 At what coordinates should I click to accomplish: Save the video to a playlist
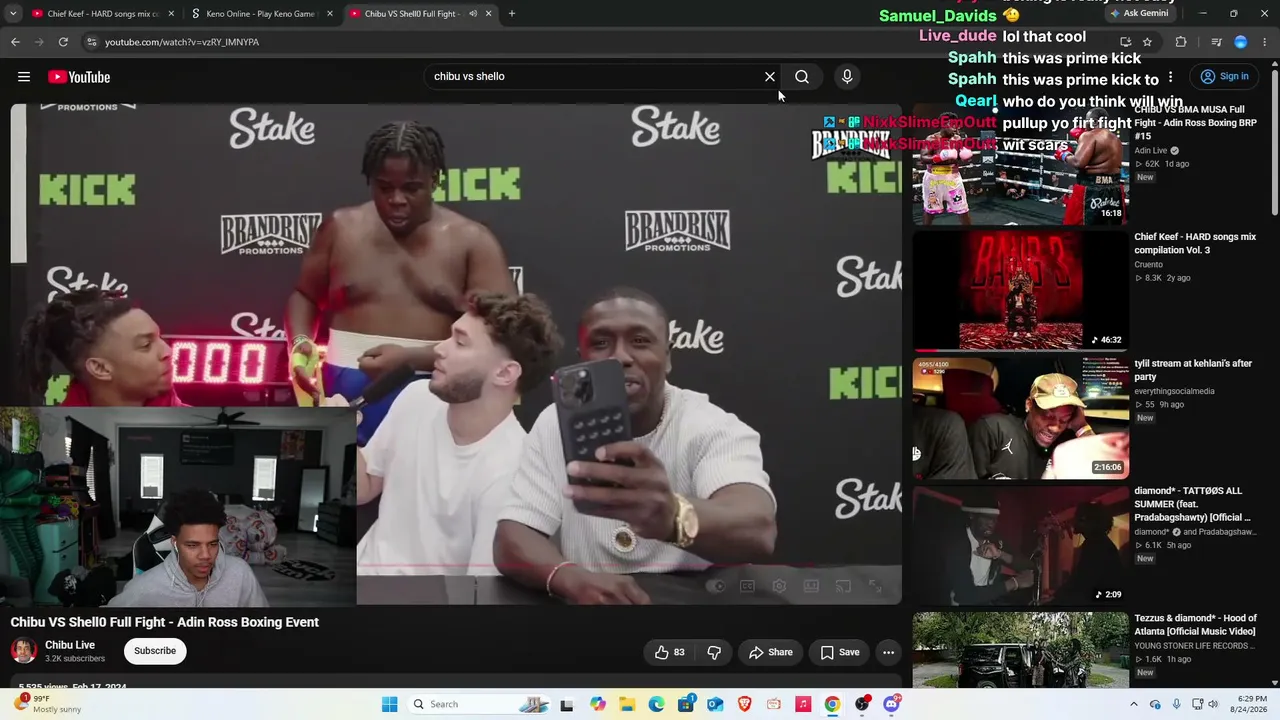840,652
